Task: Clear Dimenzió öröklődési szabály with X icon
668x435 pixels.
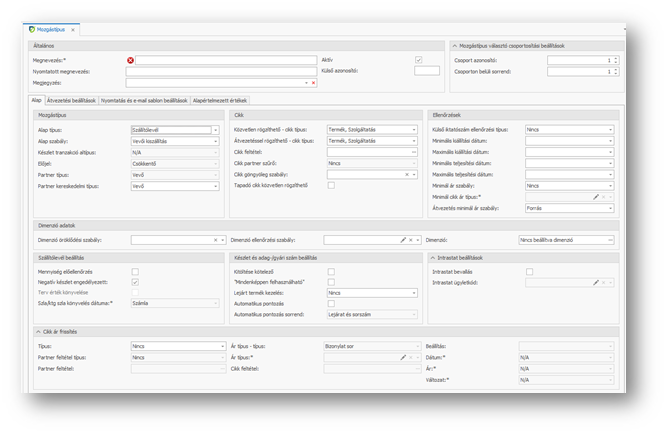Action: click(216, 240)
